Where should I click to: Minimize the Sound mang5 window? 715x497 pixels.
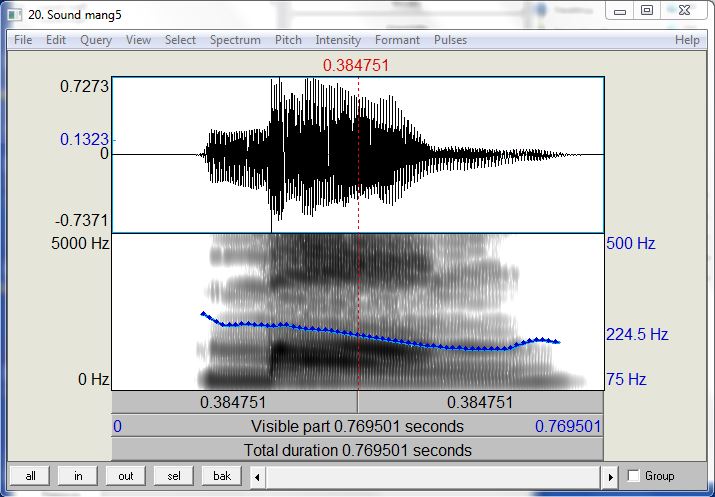click(x=620, y=11)
